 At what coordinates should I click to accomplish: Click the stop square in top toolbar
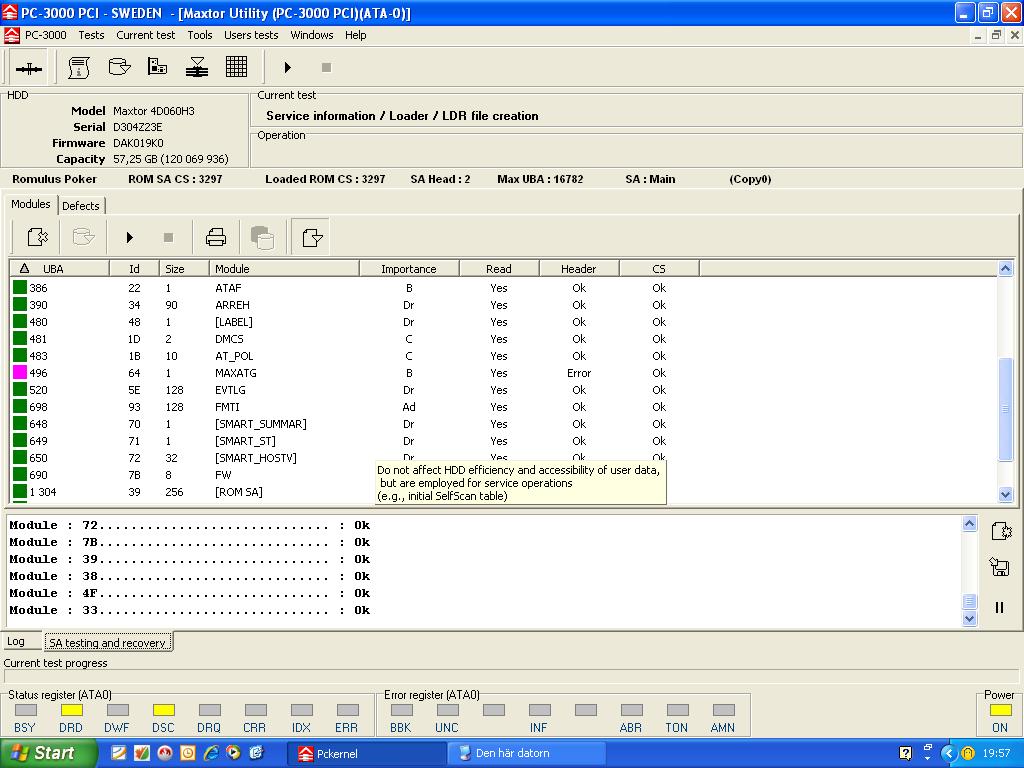327,67
